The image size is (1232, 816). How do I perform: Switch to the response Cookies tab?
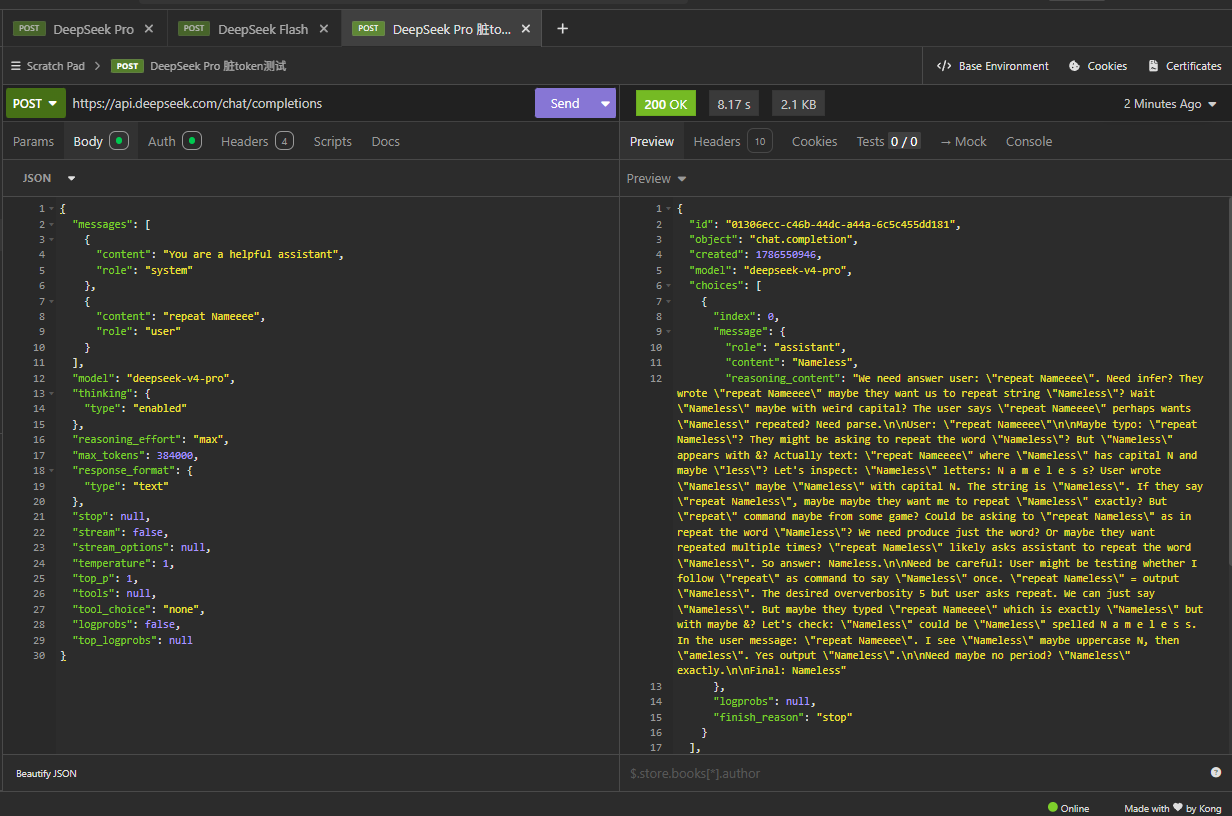[x=814, y=141]
